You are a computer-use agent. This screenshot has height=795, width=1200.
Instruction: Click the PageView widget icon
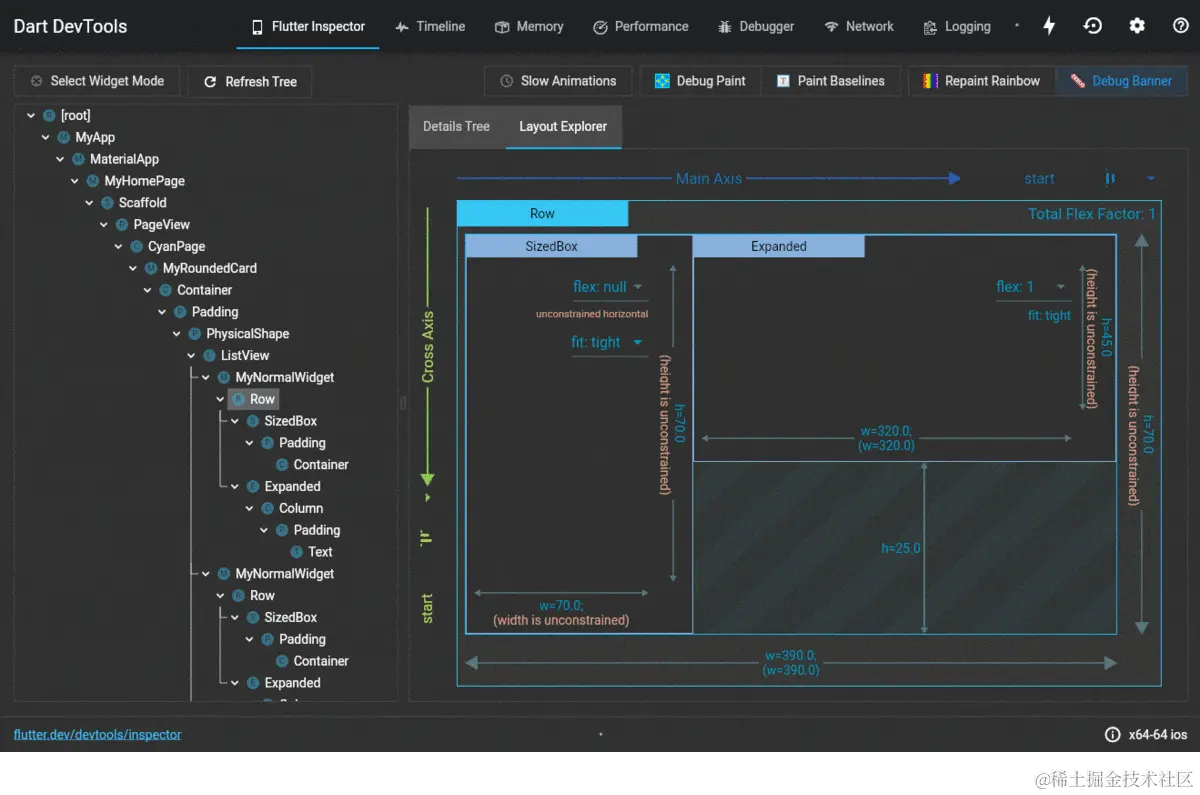122,225
